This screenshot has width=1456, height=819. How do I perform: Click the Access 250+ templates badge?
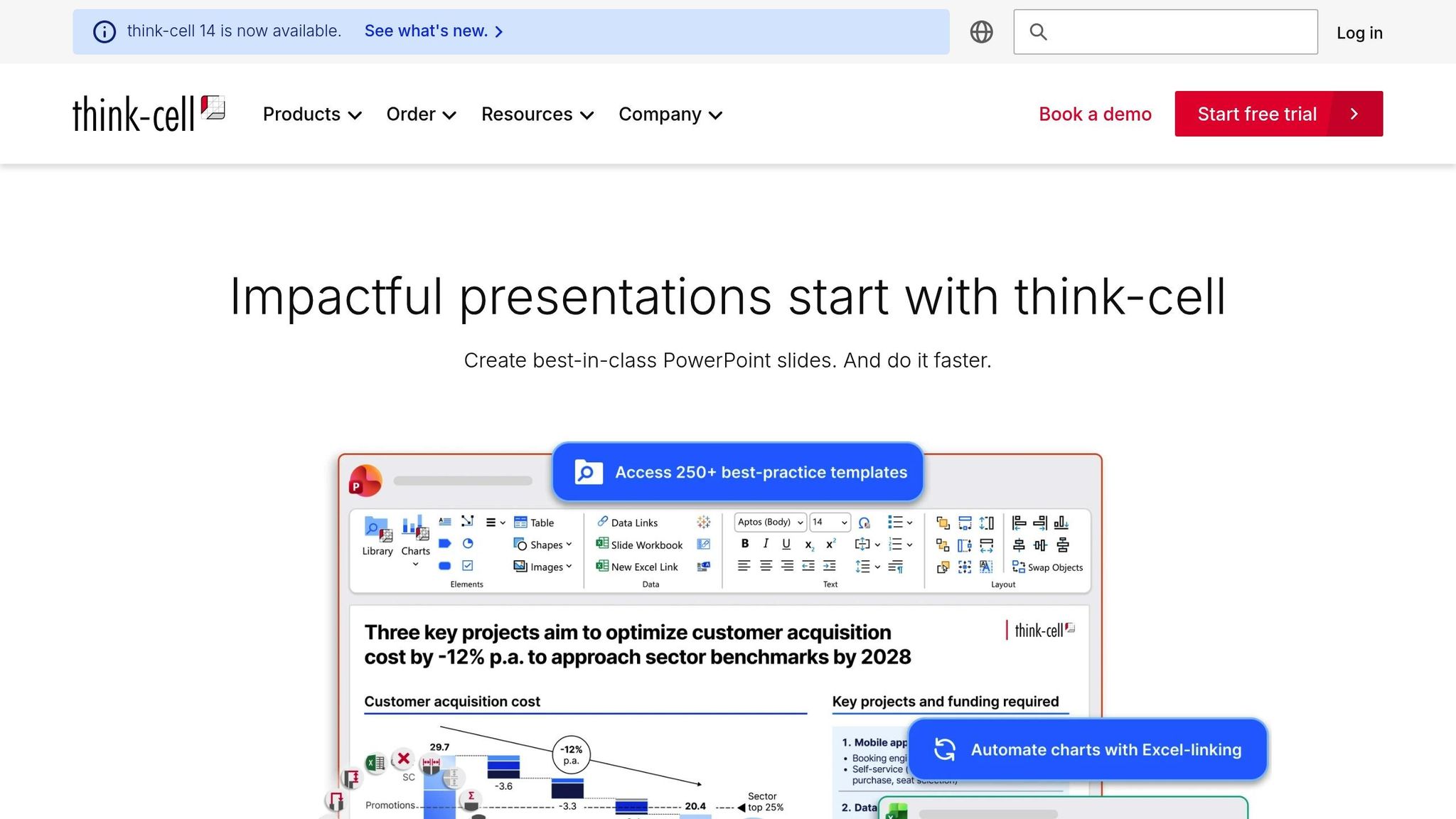[738, 473]
